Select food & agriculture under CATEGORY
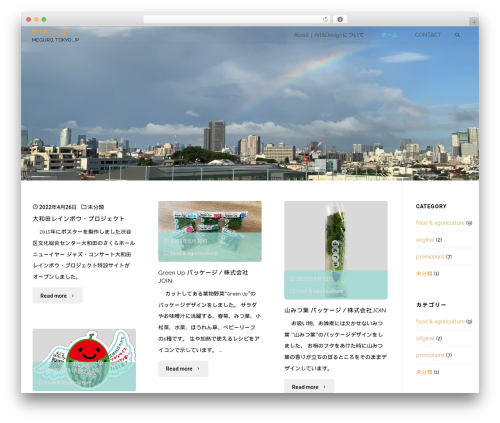The image size is (500, 423). click(x=440, y=223)
